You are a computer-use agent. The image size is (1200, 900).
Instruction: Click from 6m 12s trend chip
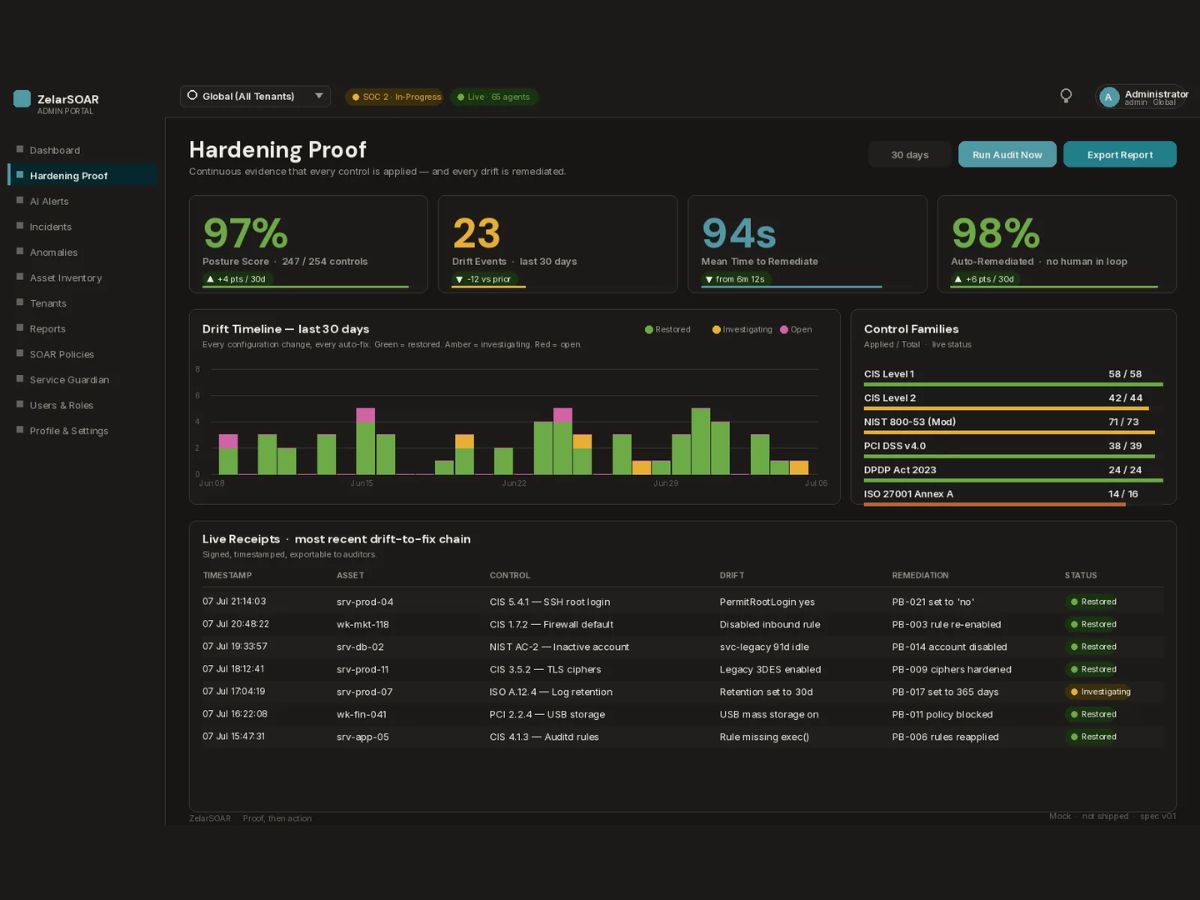tap(735, 279)
